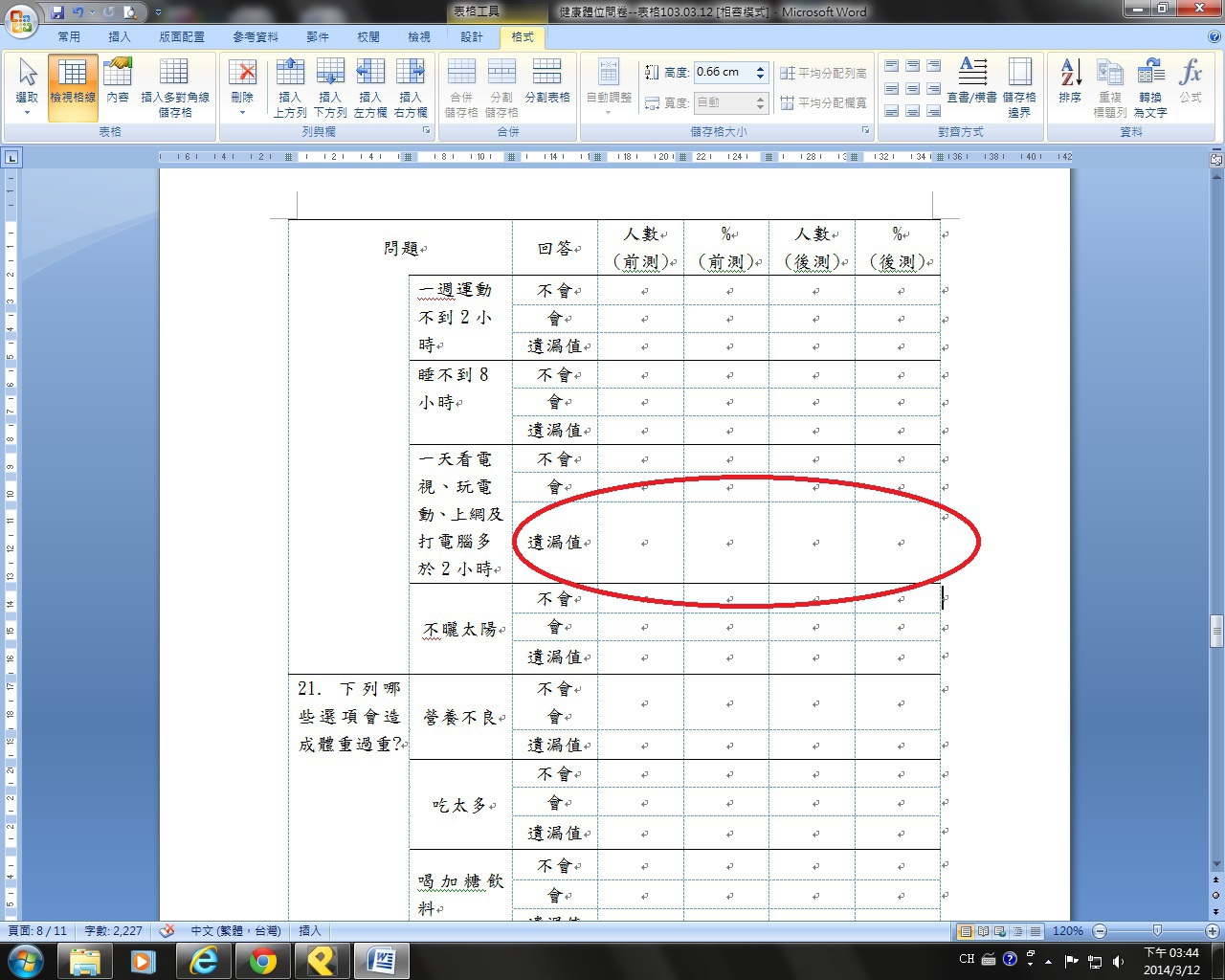Insert a row above (插入上方列)

290,87
